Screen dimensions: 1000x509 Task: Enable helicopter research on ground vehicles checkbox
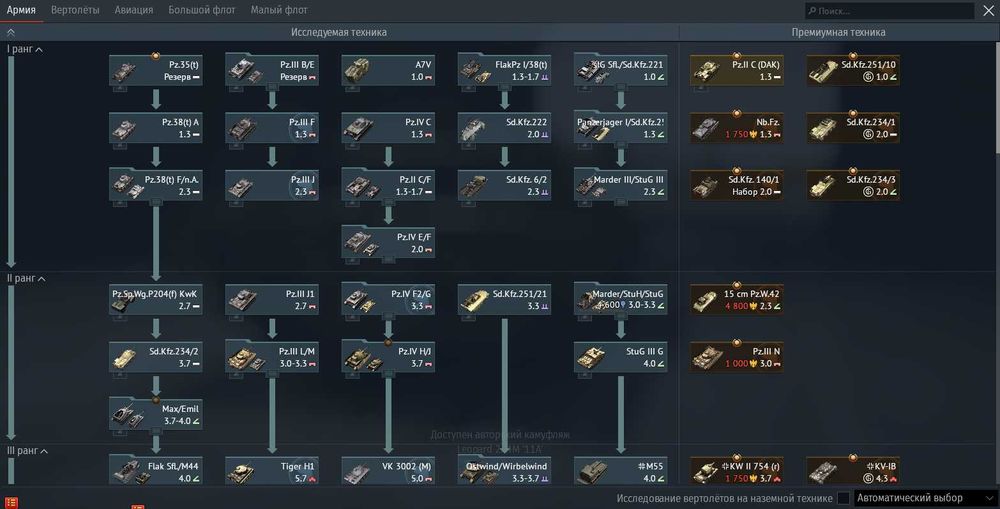point(843,498)
